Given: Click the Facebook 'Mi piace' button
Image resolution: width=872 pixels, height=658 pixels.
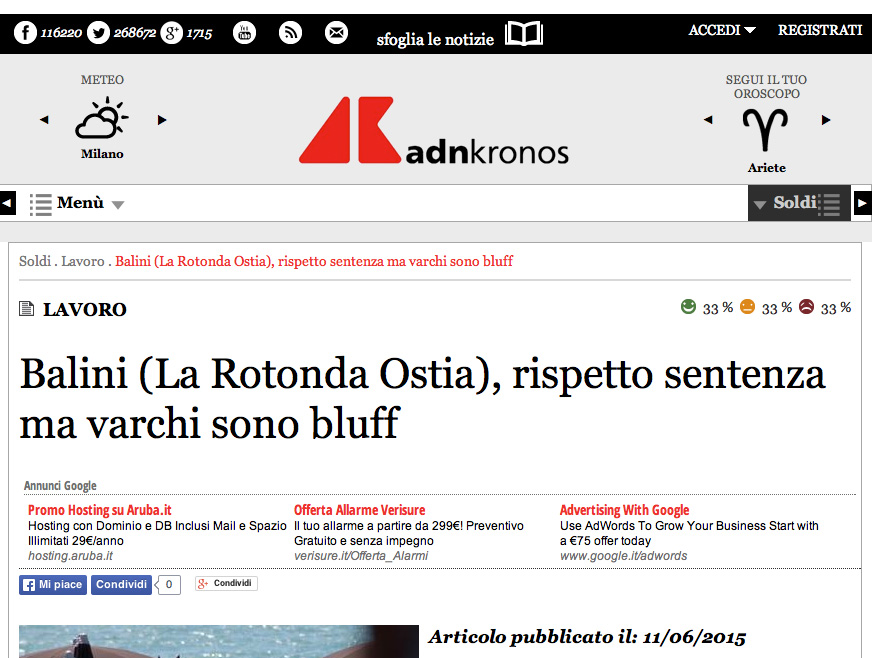Looking at the screenshot, I should [53, 585].
